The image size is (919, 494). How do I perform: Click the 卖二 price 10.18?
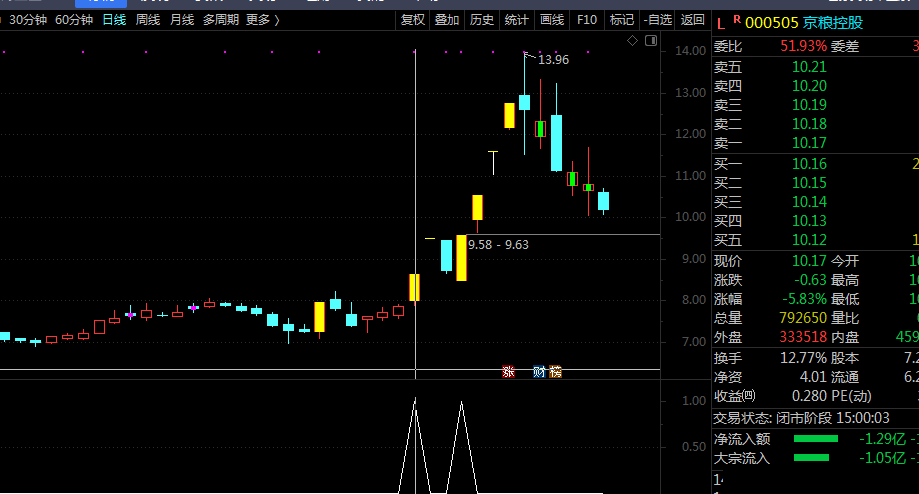809,124
